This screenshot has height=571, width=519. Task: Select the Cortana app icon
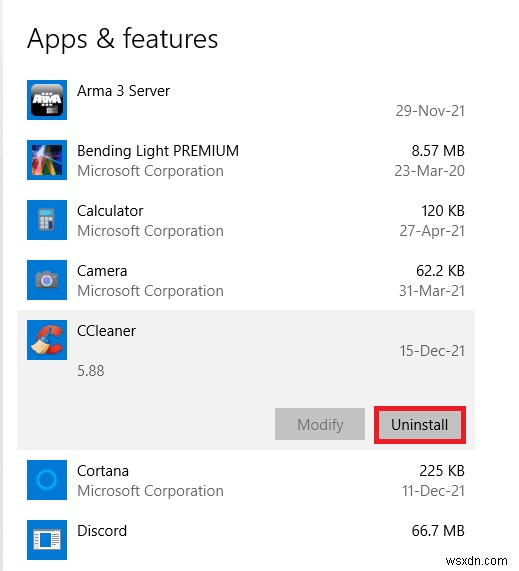click(47, 480)
